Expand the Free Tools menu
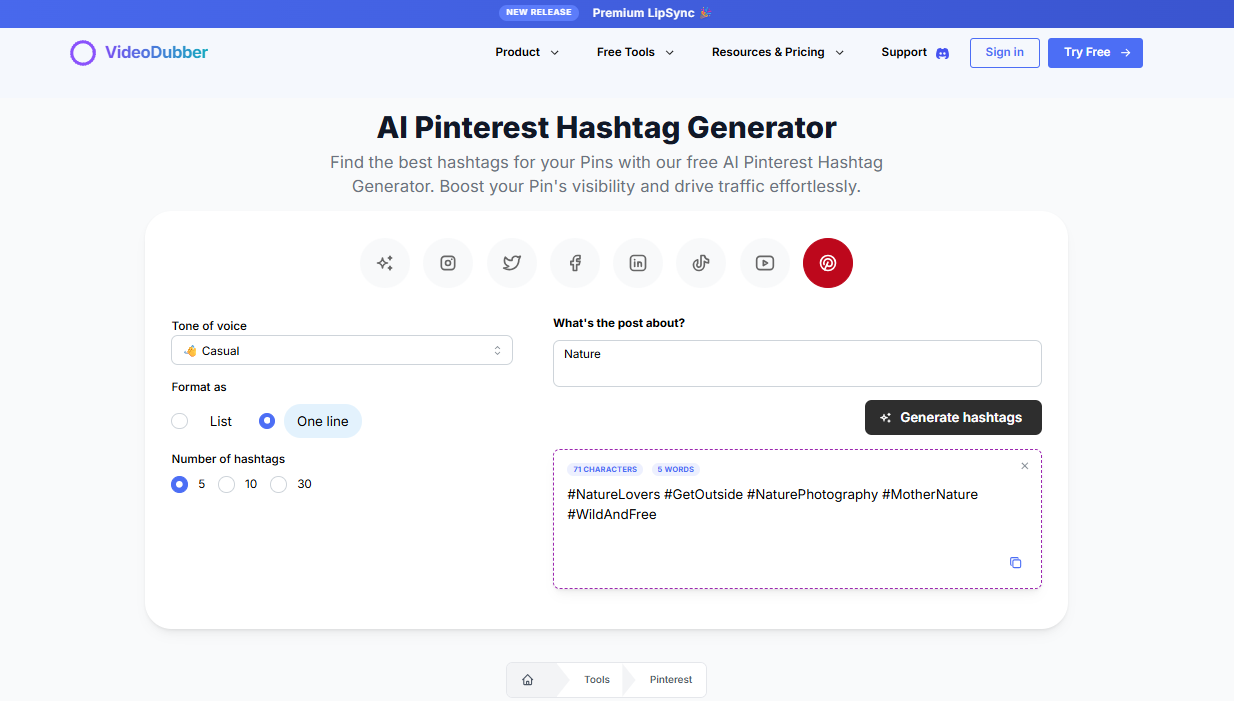The width and height of the screenshot is (1234, 701). coord(635,52)
